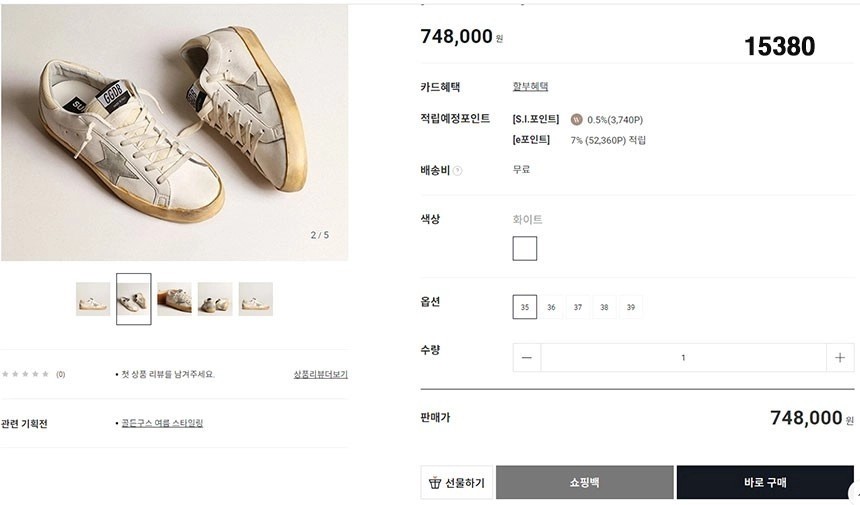View the third product thumbnail image
Screen dimensions: 860x505
174,299
